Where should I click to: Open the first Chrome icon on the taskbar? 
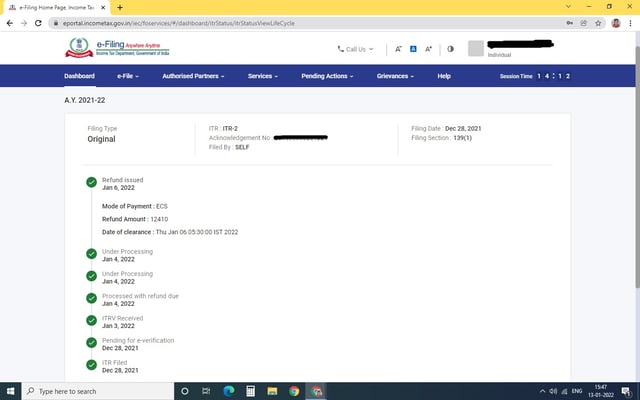pos(294,391)
